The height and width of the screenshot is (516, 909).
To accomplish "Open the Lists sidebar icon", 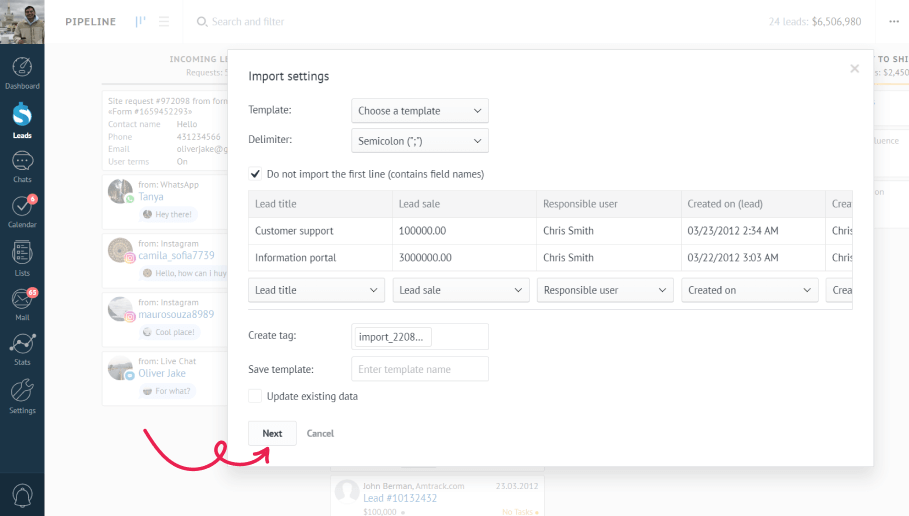I will coord(22,257).
